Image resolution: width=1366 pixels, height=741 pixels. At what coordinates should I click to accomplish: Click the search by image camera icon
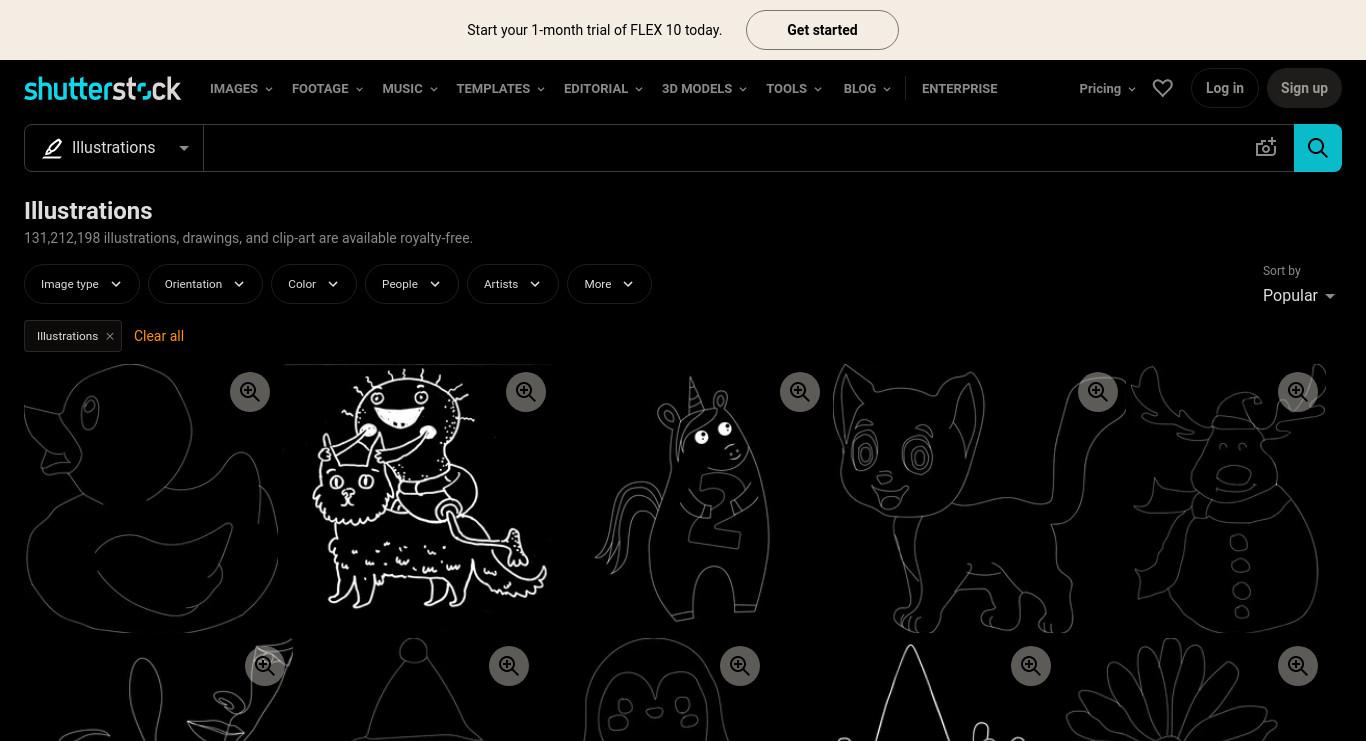(x=1266, y=148)
